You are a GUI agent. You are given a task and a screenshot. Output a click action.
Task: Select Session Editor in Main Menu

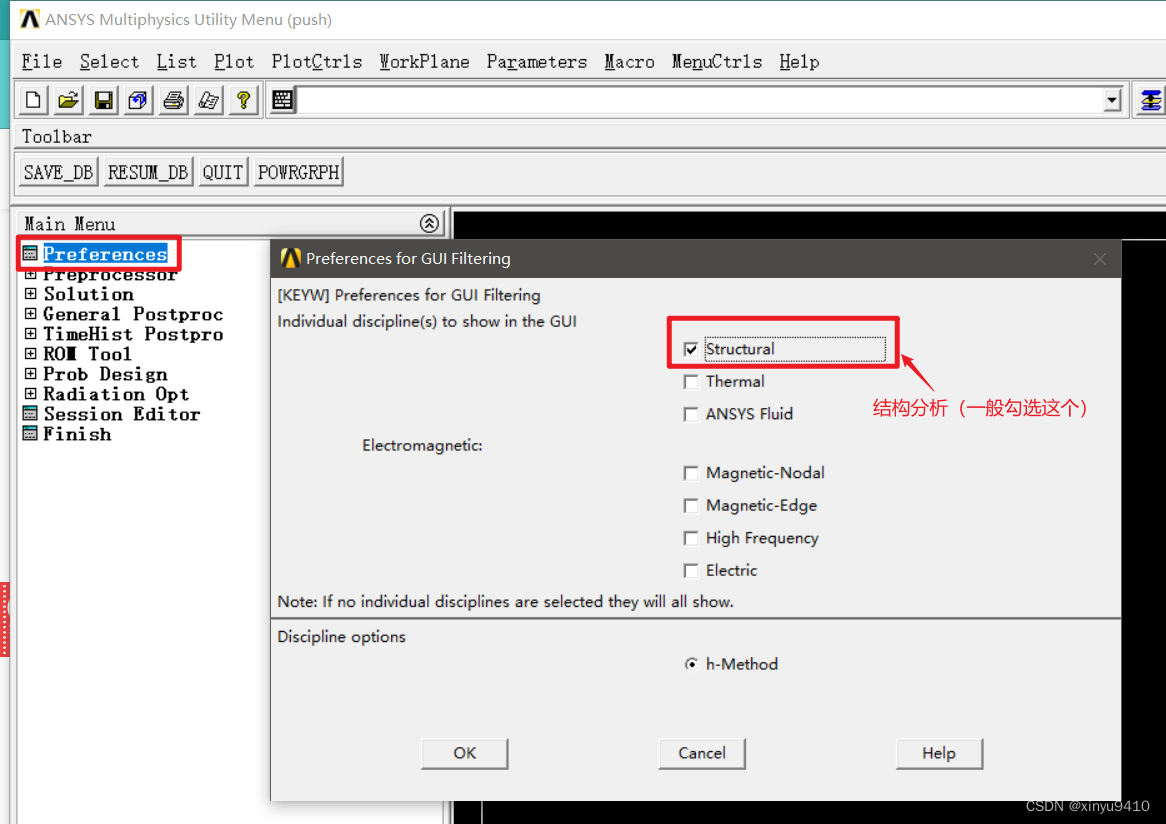122,414
